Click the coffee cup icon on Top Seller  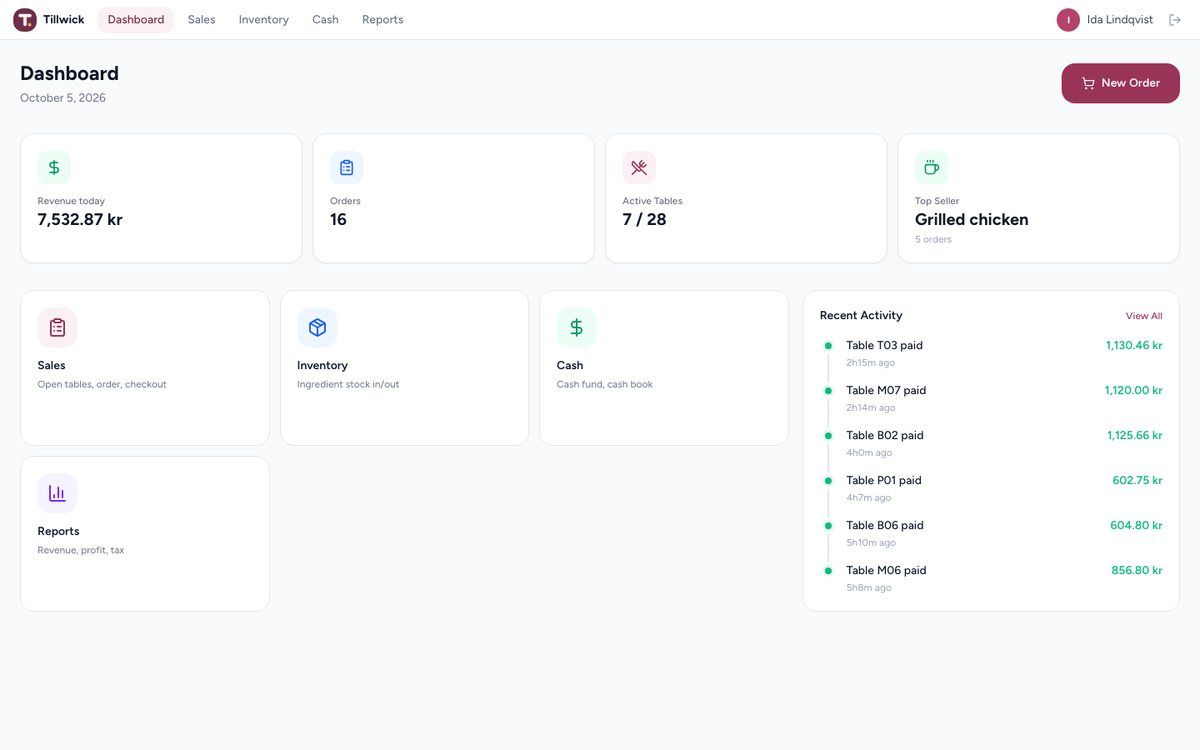(x=932, y=167)
